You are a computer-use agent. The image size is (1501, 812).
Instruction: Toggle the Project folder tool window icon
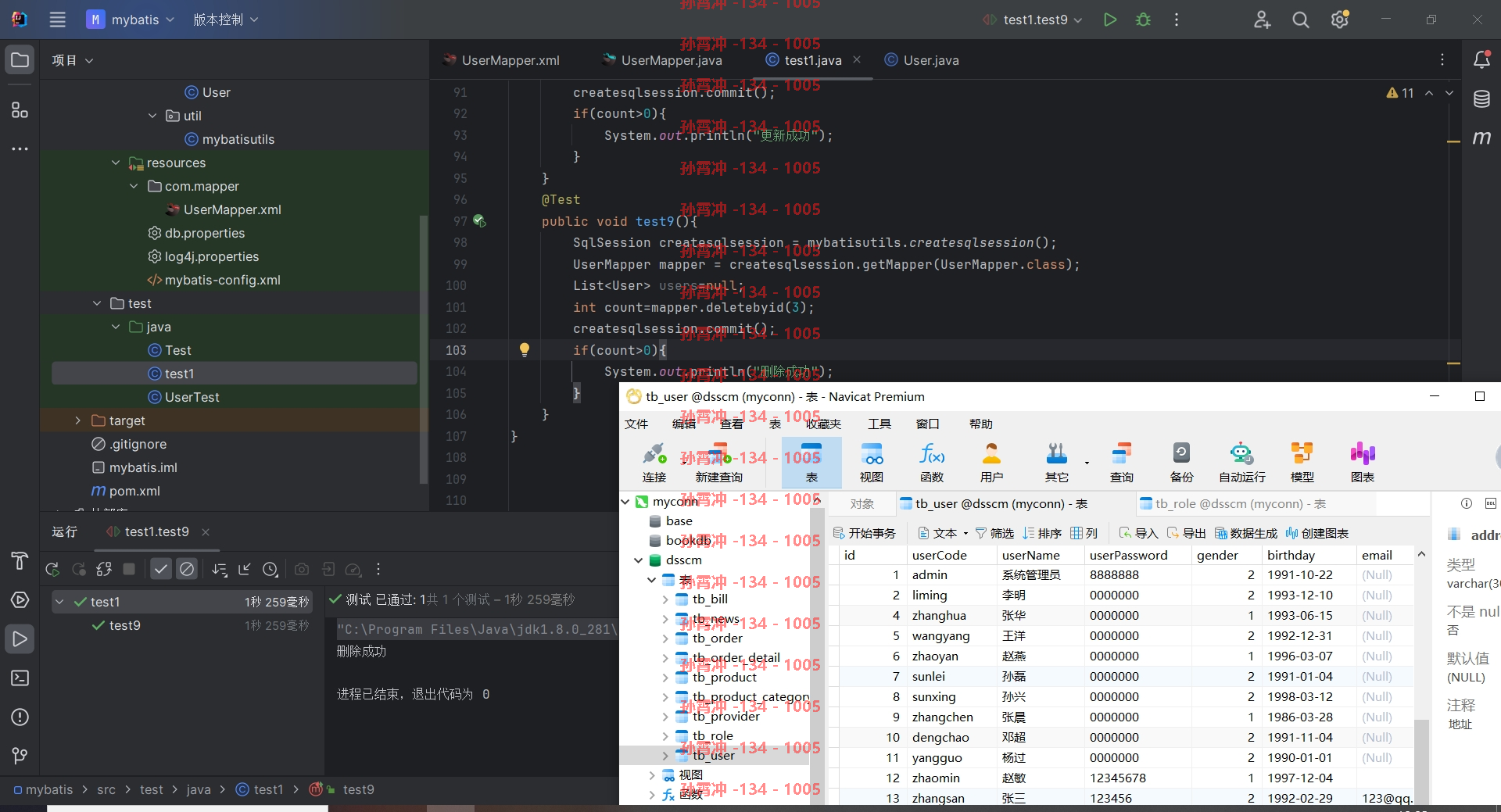20,59
